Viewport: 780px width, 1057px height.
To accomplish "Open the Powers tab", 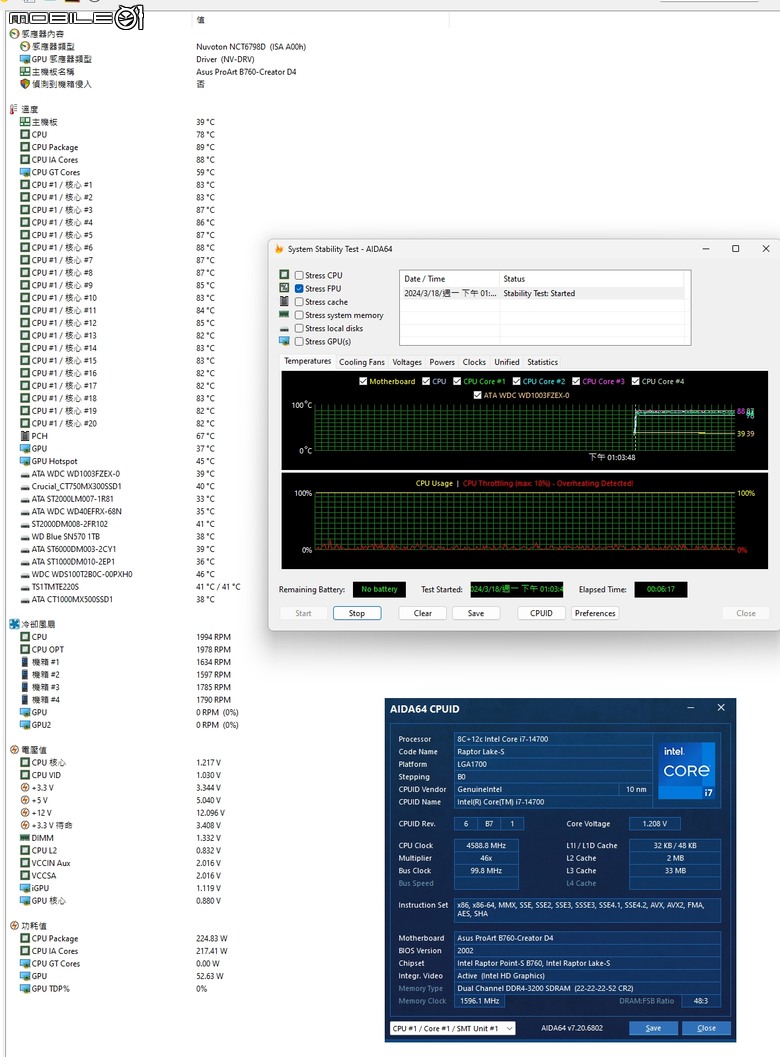I will [442, 362].
